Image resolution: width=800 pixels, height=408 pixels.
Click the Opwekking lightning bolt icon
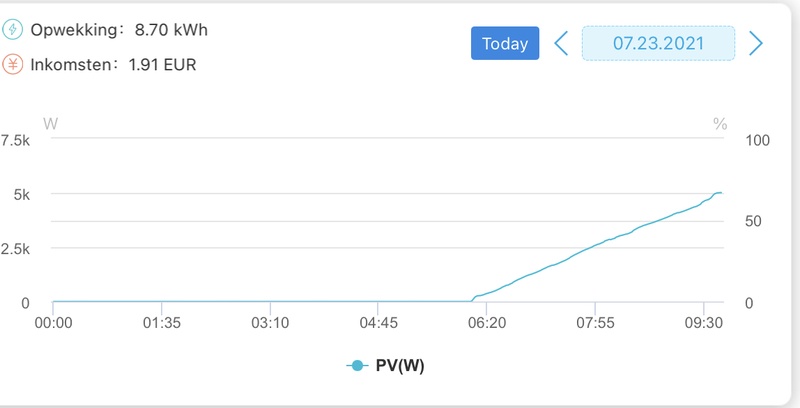point(15,31)
